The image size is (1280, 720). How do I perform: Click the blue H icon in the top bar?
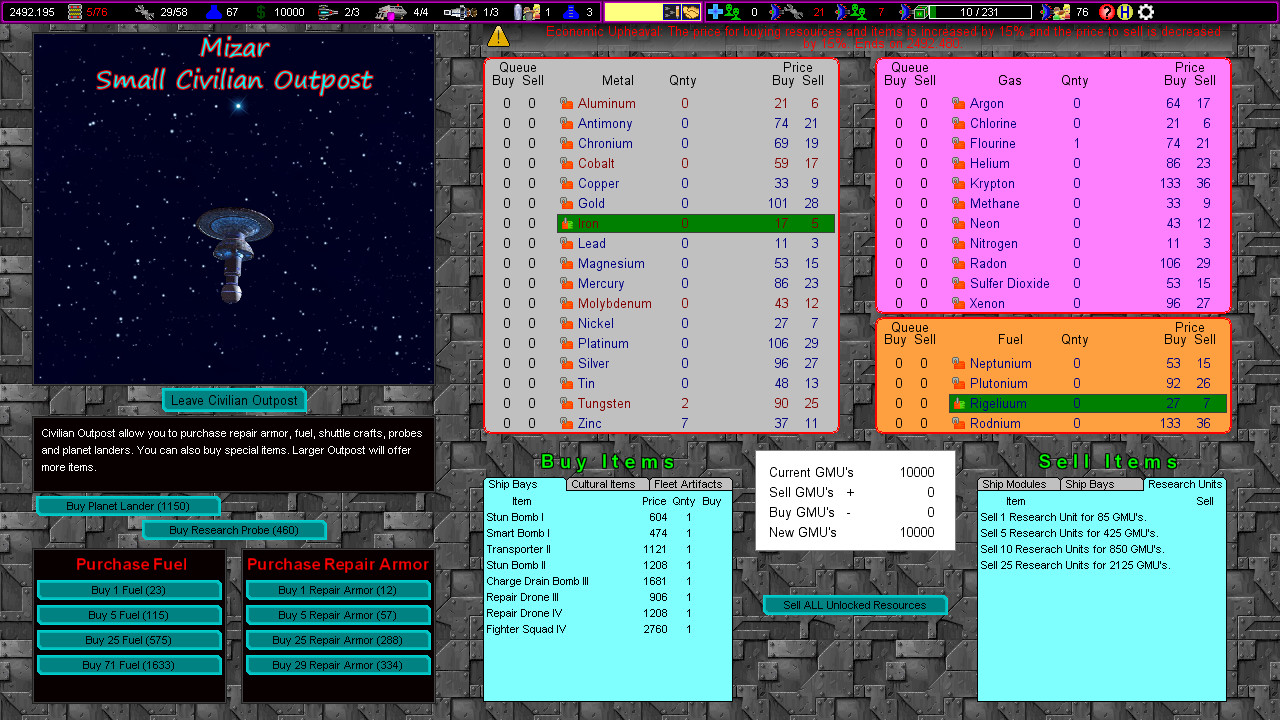point(1123,12)
